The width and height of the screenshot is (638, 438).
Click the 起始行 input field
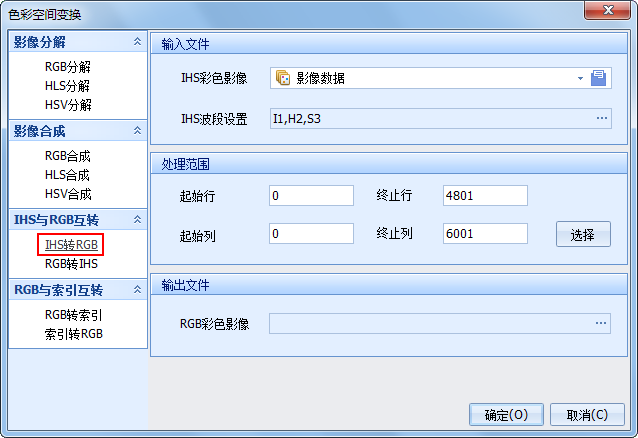pos(311,196)
